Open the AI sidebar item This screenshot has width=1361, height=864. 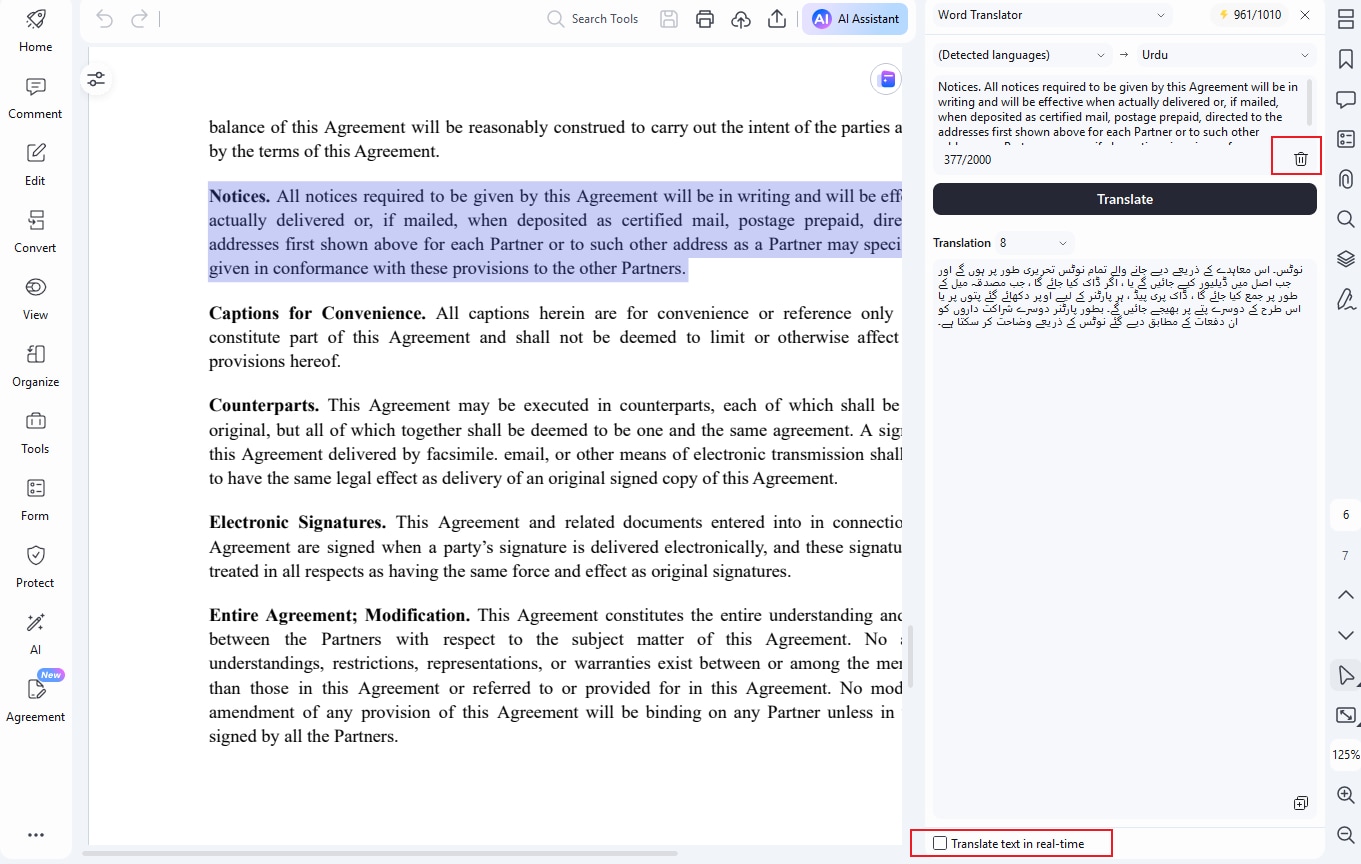(x=35, y=634)
